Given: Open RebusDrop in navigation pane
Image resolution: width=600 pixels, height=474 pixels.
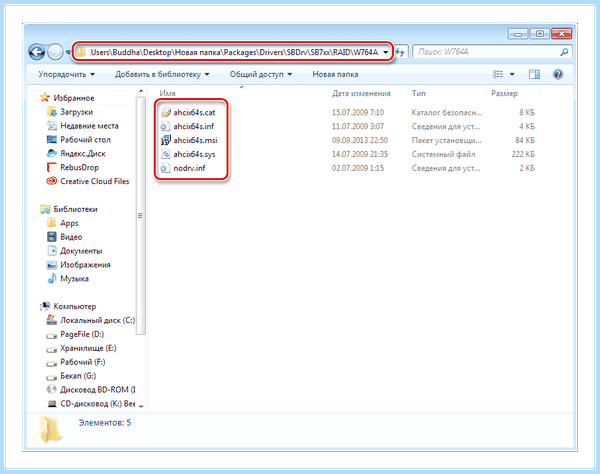Looking at the screenshot, I should point(72,167).
